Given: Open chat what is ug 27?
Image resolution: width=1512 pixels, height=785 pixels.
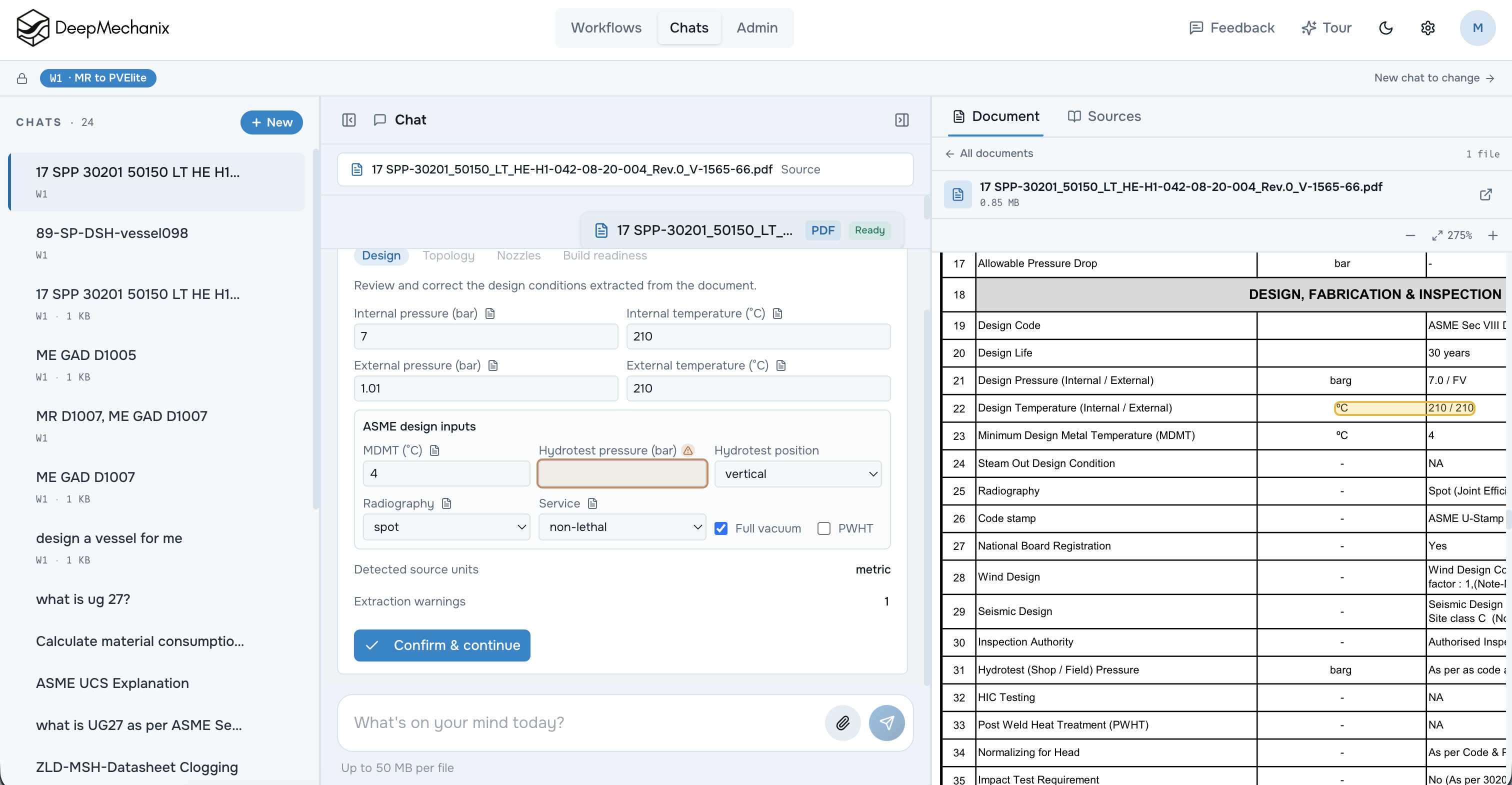Looking at the screenshot, I should click(x=156, y=599).
